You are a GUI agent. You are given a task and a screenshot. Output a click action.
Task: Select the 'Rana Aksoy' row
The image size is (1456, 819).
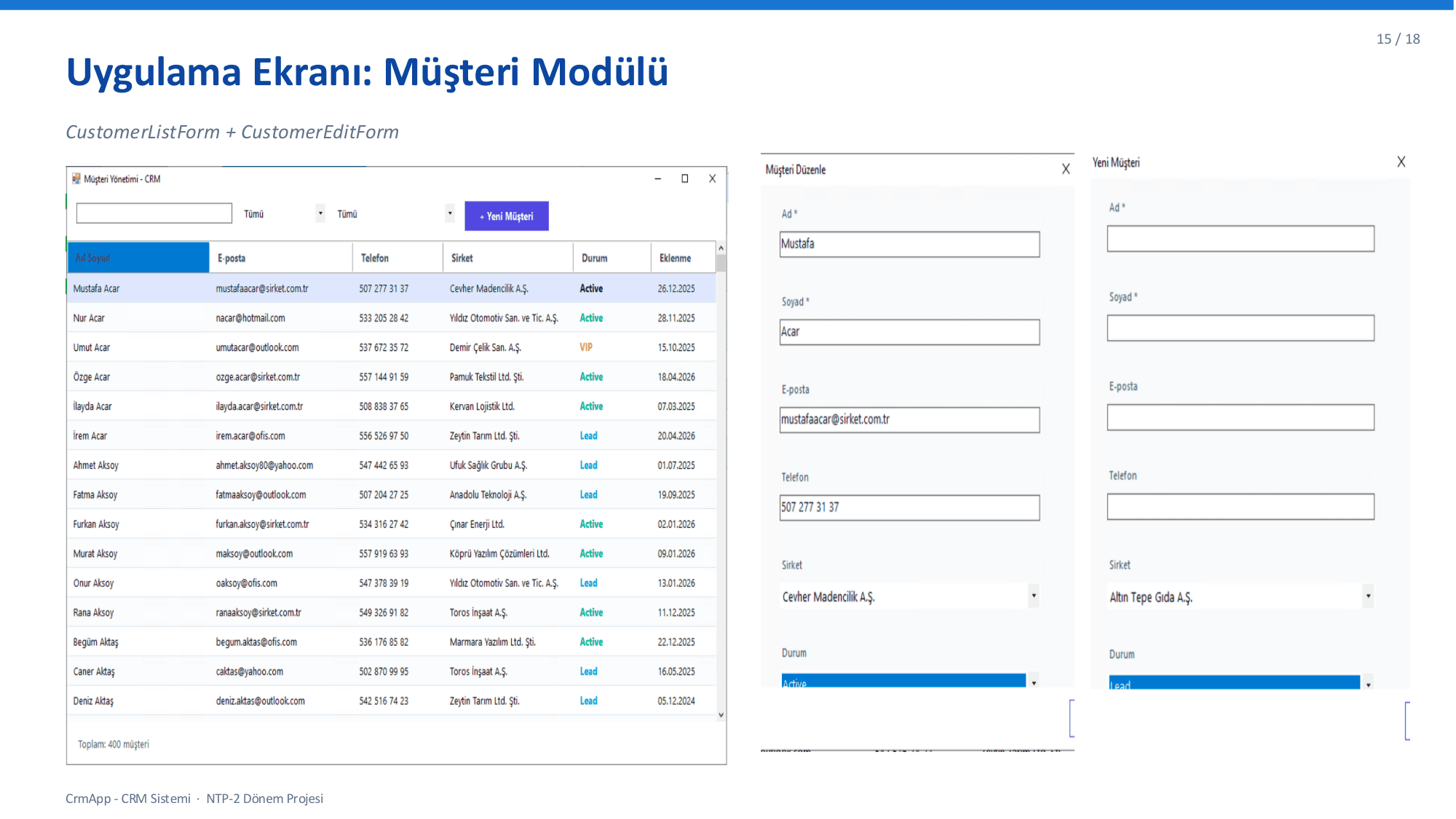point(392,613)
